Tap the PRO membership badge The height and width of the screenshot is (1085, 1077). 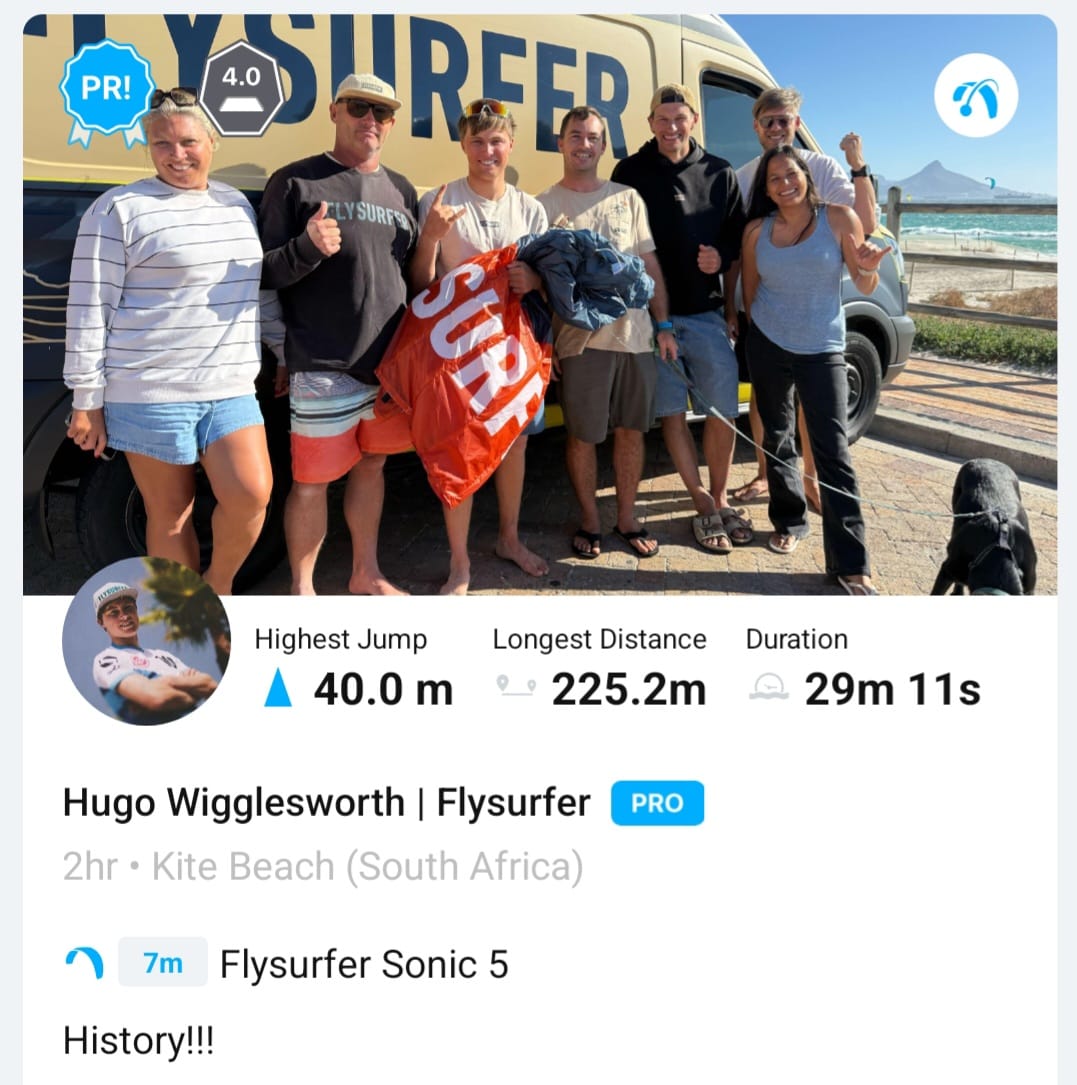[657, 803]
